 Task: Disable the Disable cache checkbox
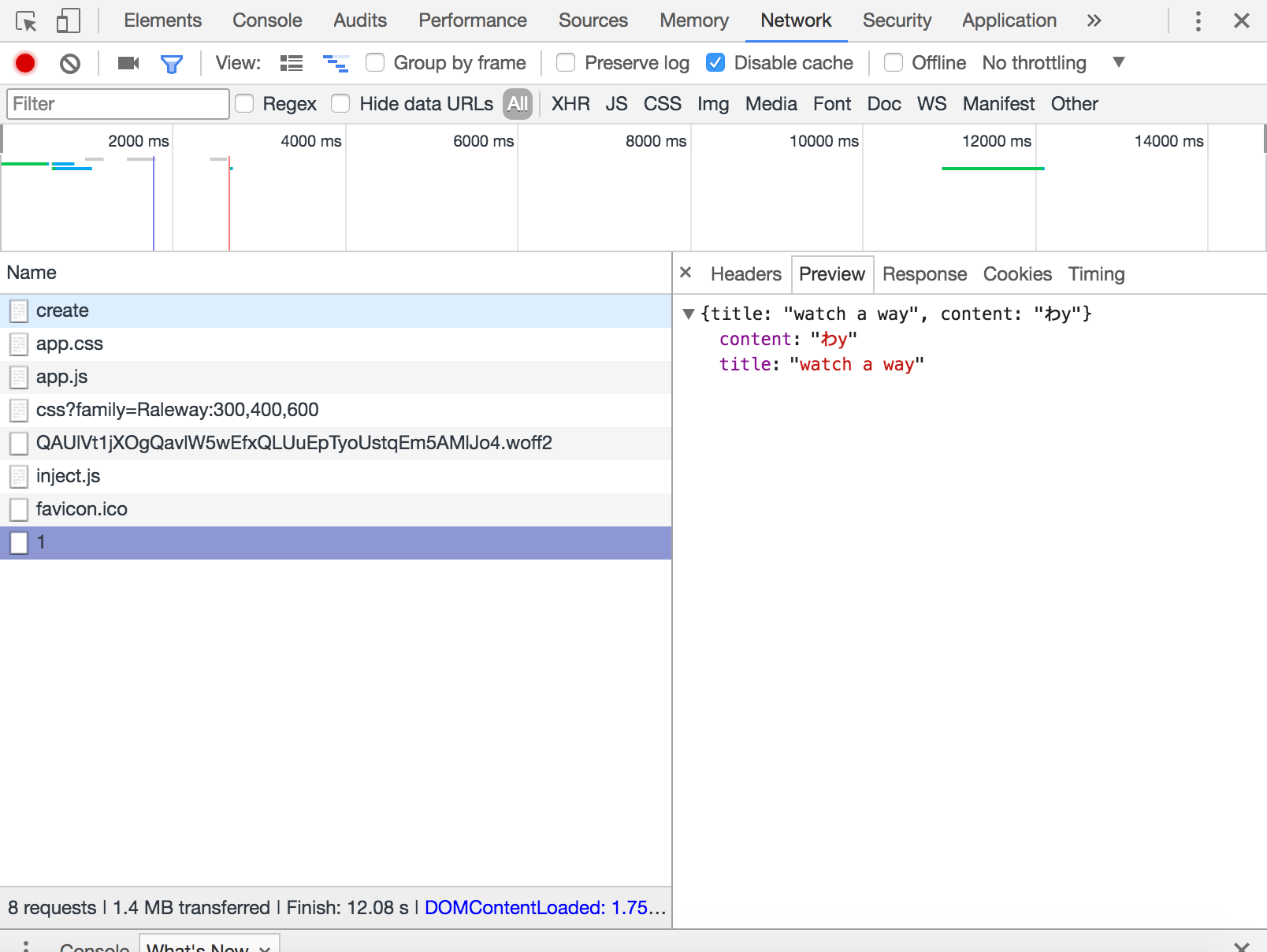click(x=715, y=62)
